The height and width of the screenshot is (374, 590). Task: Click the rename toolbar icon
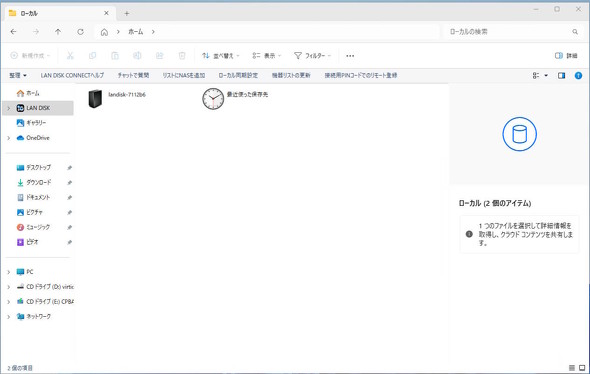tap(137, 56)
